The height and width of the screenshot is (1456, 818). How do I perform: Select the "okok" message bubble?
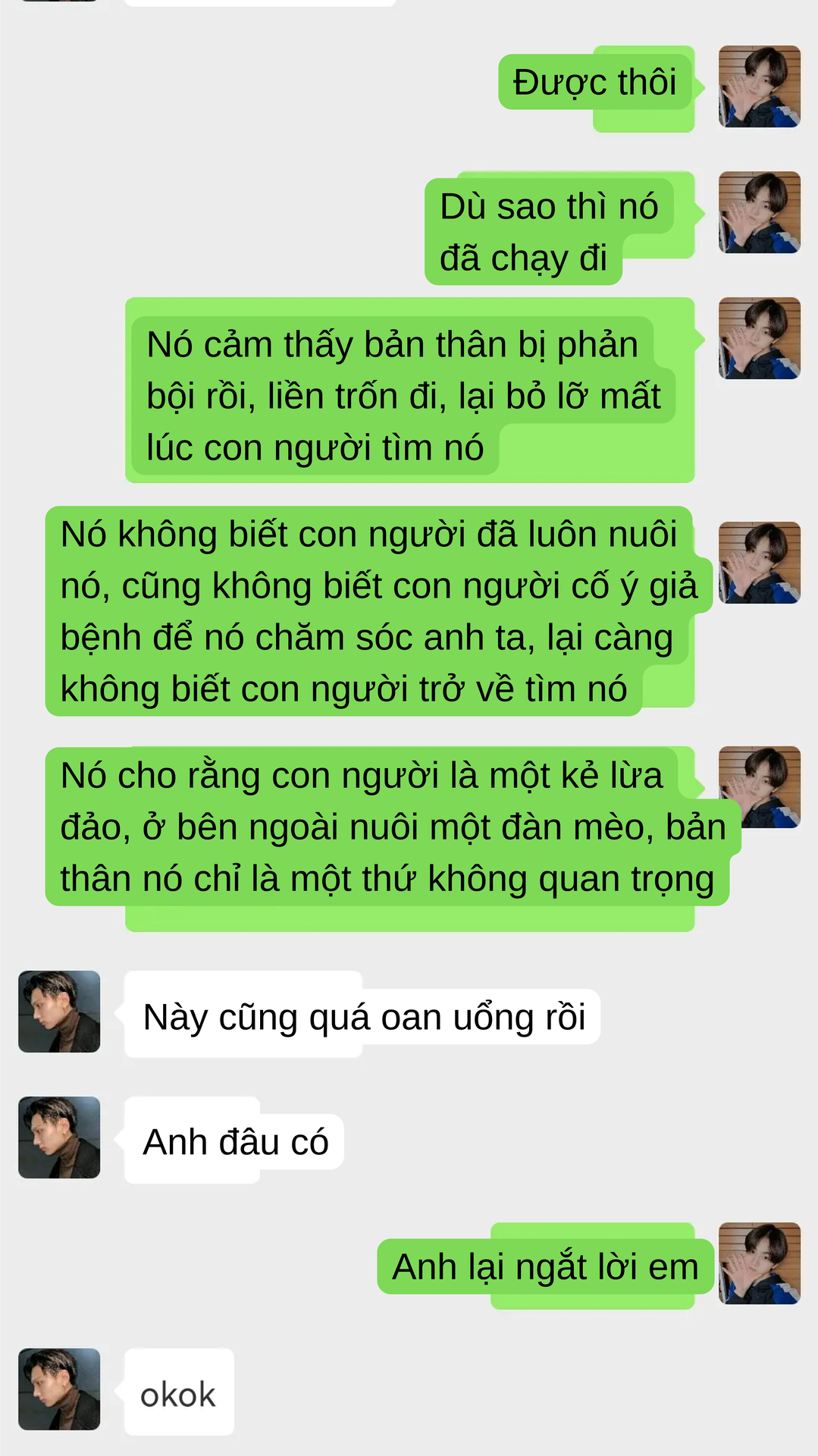[x=179, y=1392]
